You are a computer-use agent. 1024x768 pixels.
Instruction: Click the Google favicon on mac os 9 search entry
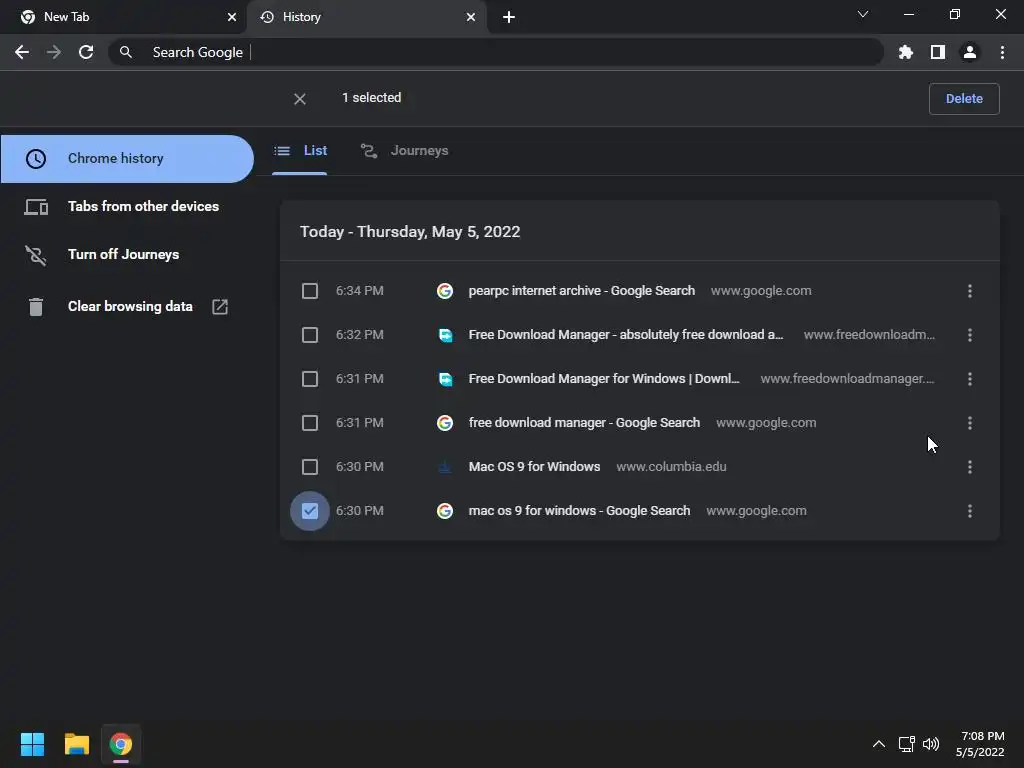[x=445, y=511]
